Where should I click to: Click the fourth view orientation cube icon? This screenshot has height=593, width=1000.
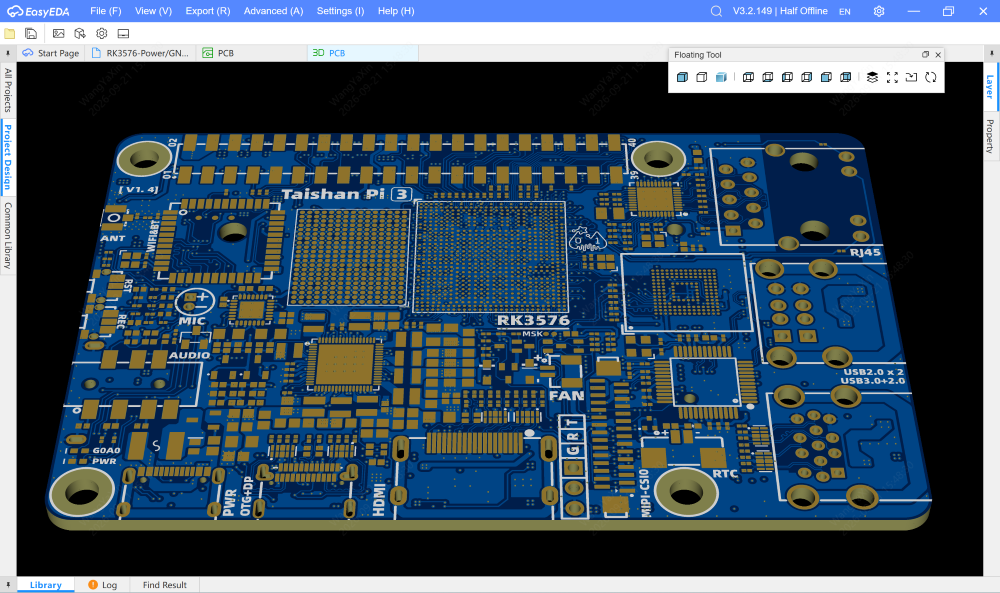pos(807,77)
